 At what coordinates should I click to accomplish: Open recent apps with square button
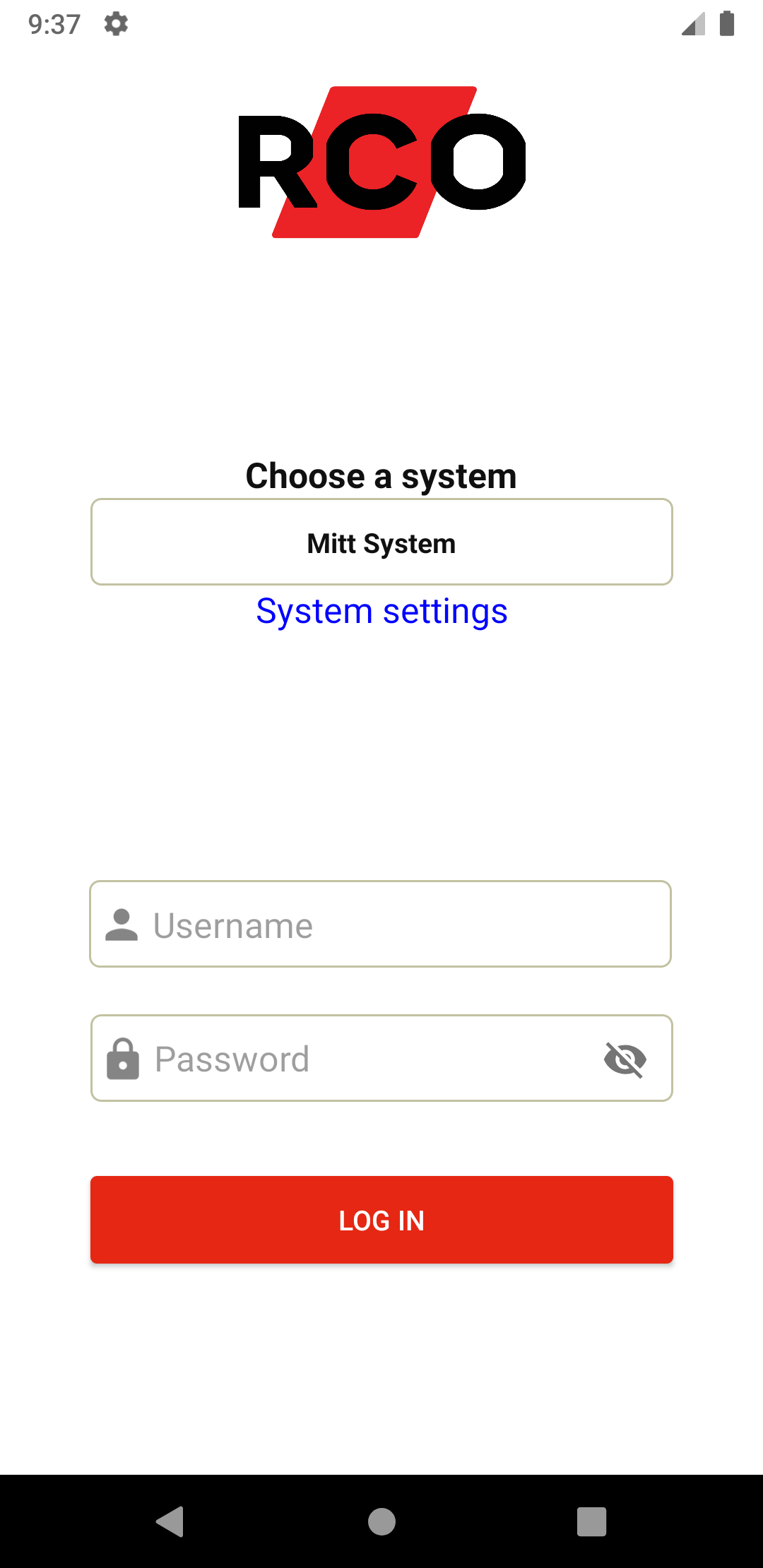coord(591,1521)
